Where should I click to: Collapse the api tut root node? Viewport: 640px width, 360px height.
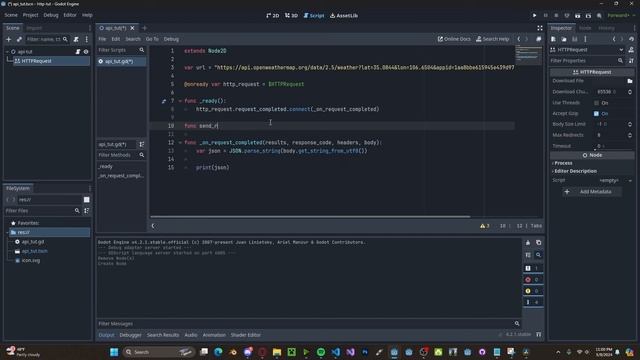pos(7,52)
